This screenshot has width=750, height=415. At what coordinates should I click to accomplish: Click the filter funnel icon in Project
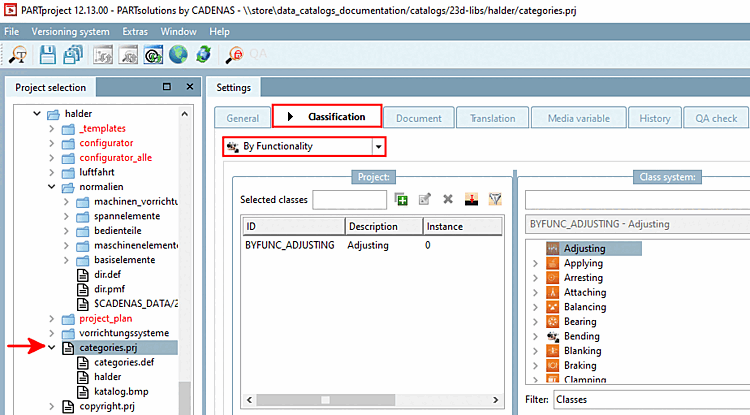pos(495,199)
